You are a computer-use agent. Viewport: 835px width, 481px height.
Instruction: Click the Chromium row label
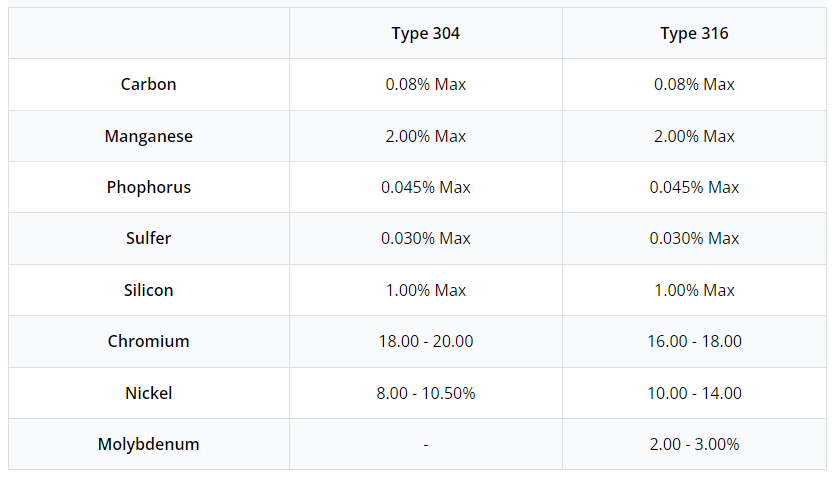148,341
